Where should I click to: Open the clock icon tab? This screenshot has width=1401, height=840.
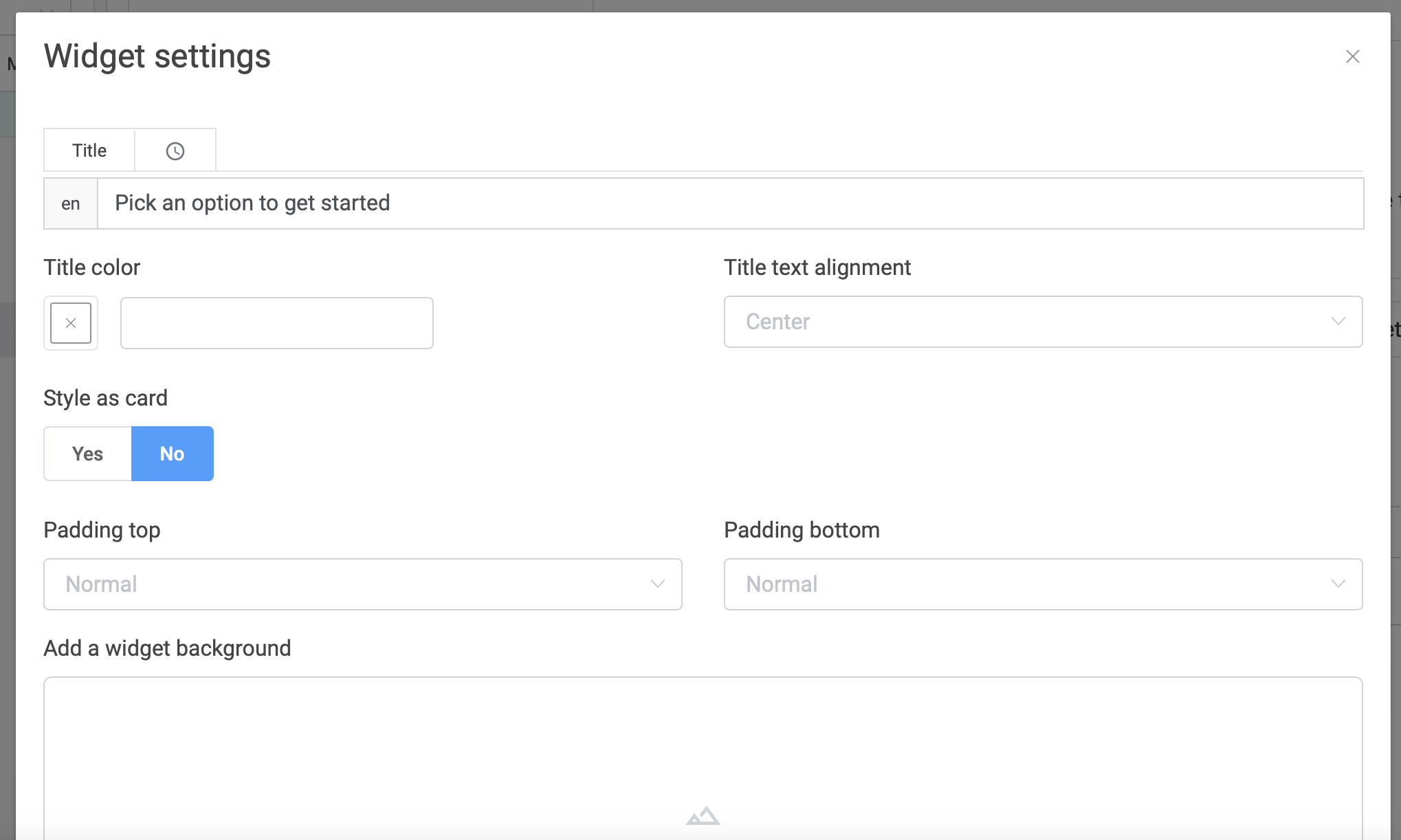[x=175, y=151]
